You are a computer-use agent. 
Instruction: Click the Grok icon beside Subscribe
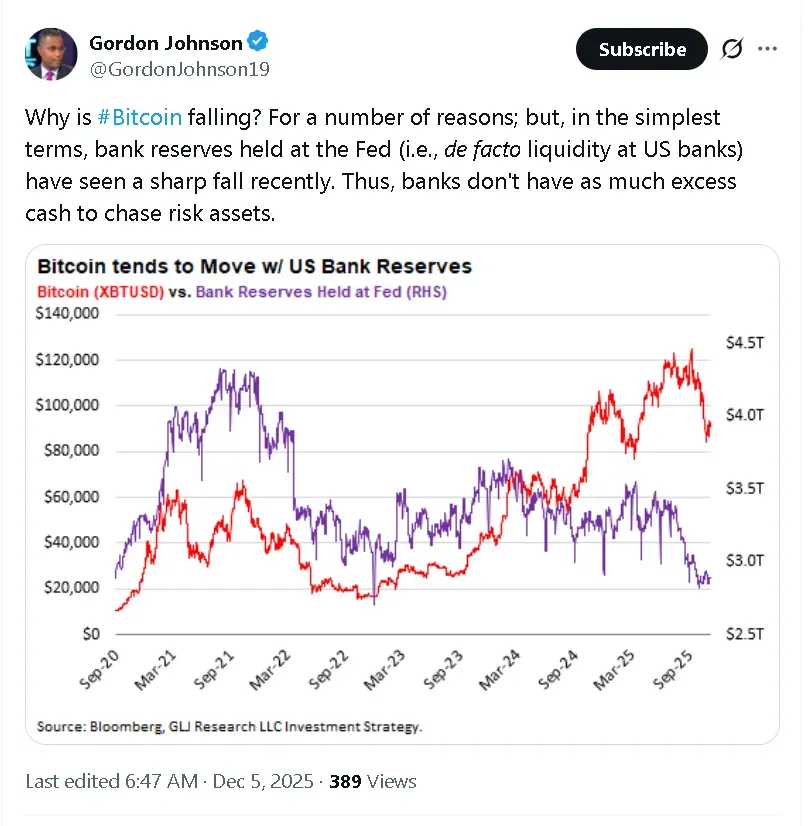click(x=732, y=49)
